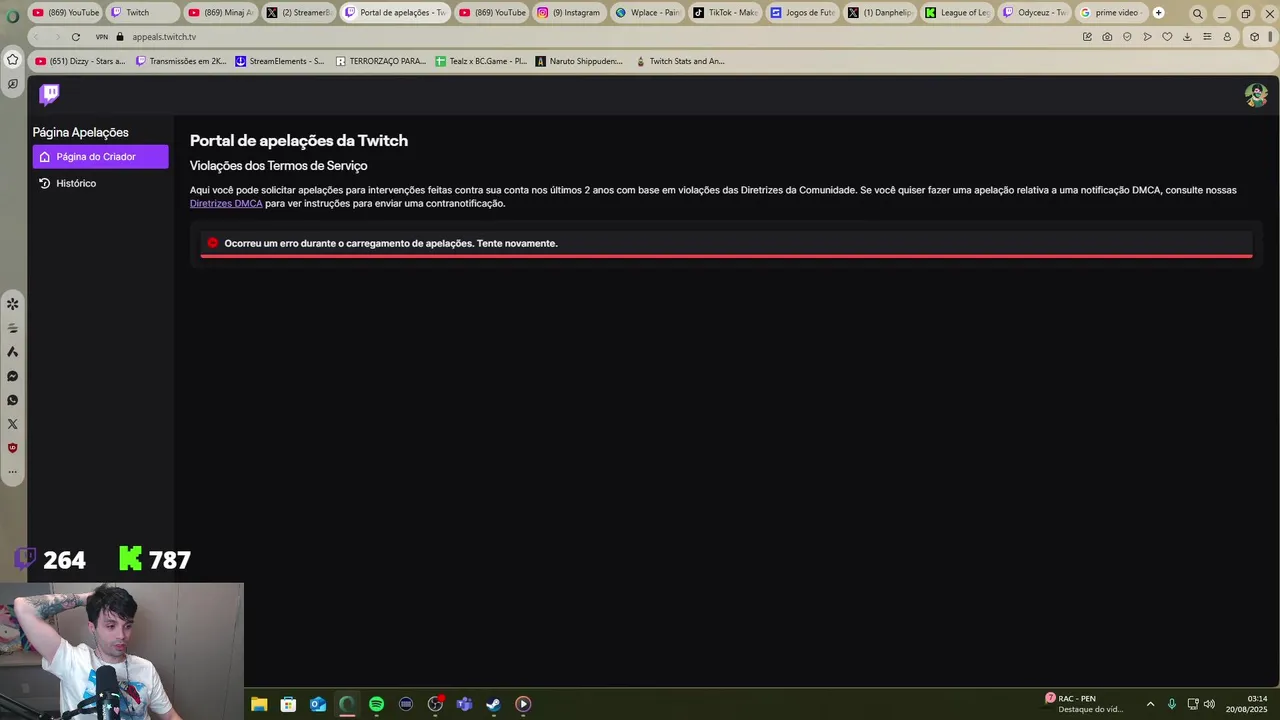The image size is (1280, 720).
Task: Click the red error icon in the alert
Action: 212,243
